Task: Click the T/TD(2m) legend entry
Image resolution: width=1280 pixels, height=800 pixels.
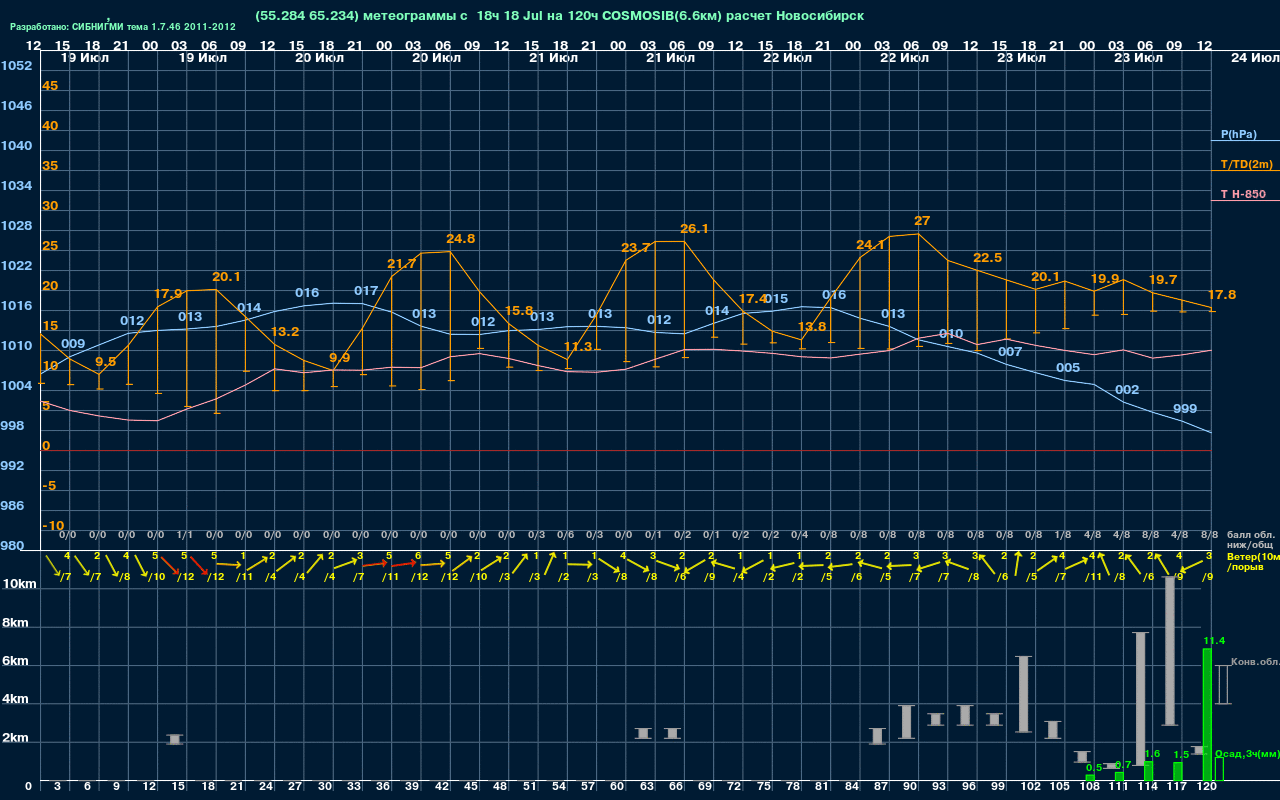Action: coord(1246,164)
